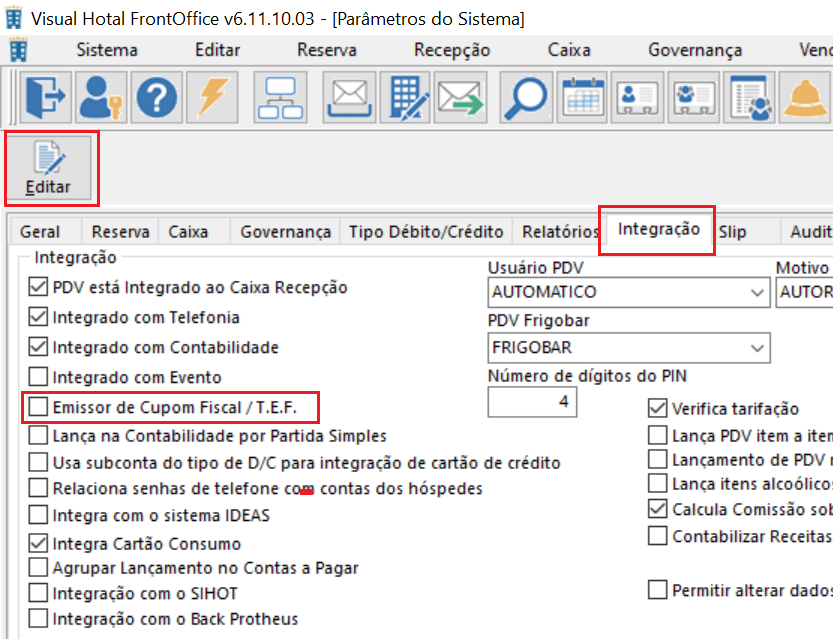Enable Integração com o SIHOT
The height and width of the screenshot is (639, 833).
(38, 593)
